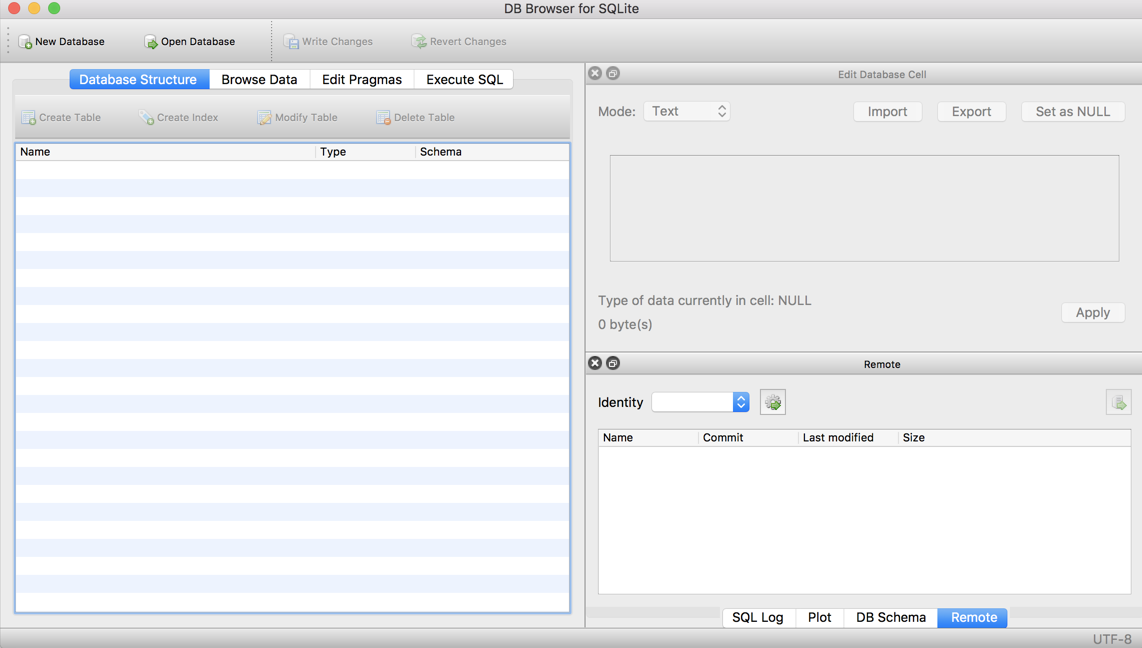Click Write Changes in the toolbar

click(330, 41)
